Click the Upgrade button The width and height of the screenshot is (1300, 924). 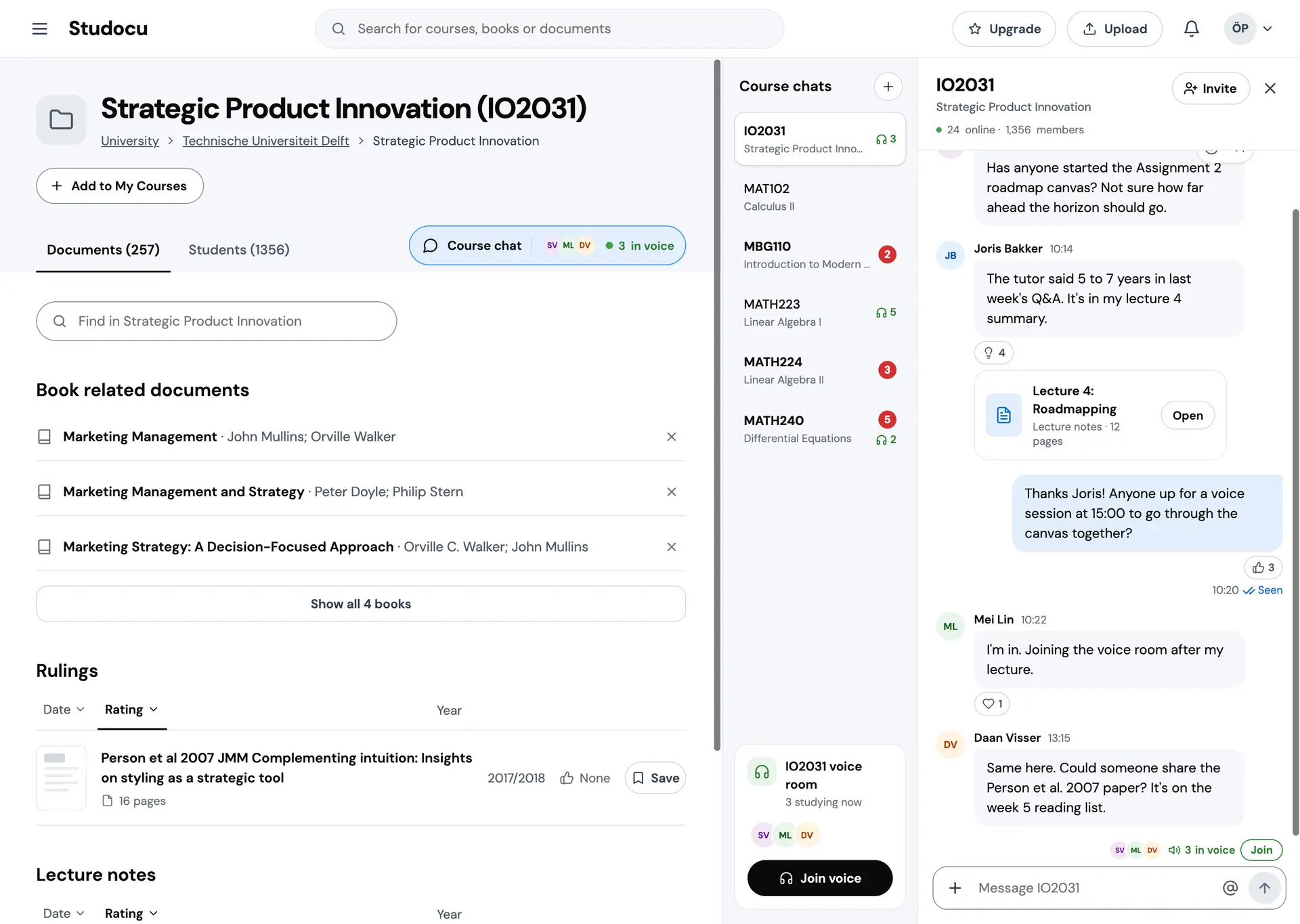1003,28
